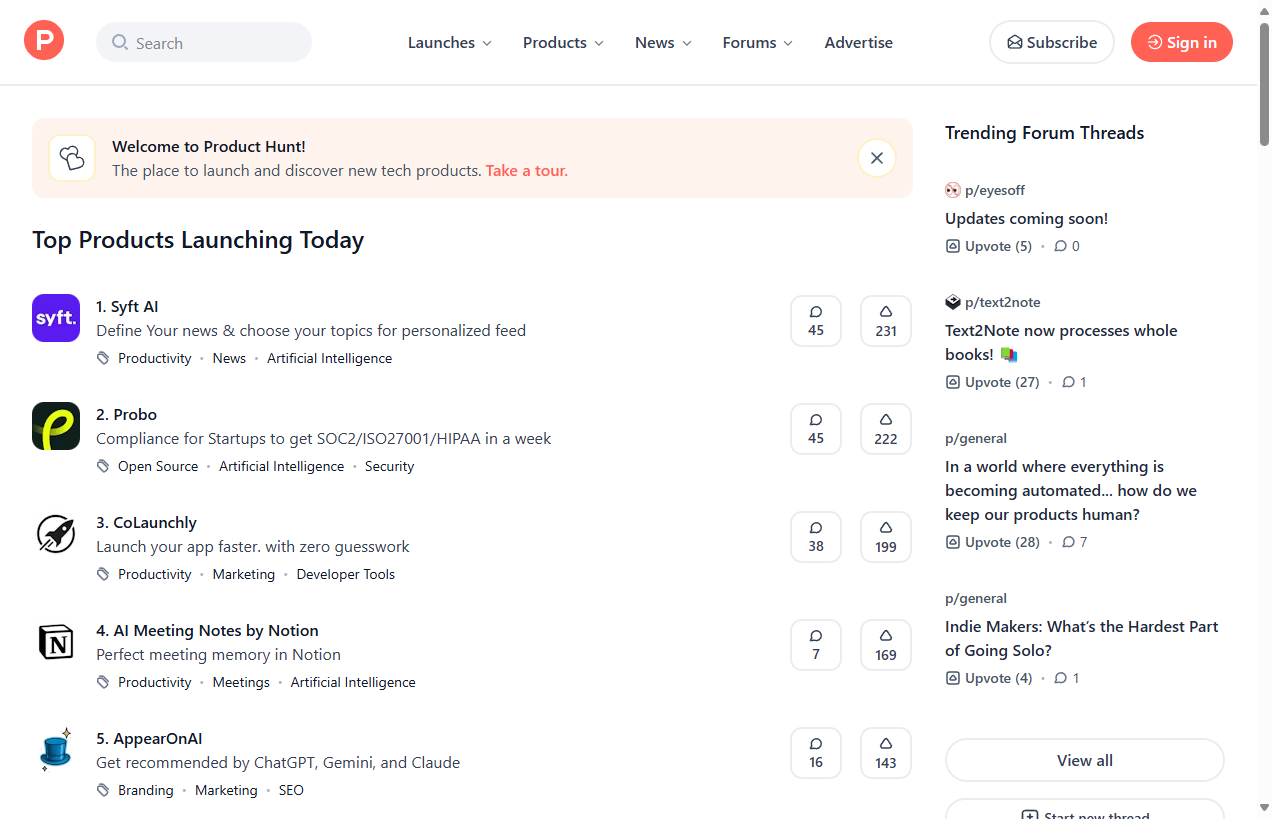The height and width of the screenshot is (819, 1272).
Task: Open the Advertise page
Action: coord(858,42)
